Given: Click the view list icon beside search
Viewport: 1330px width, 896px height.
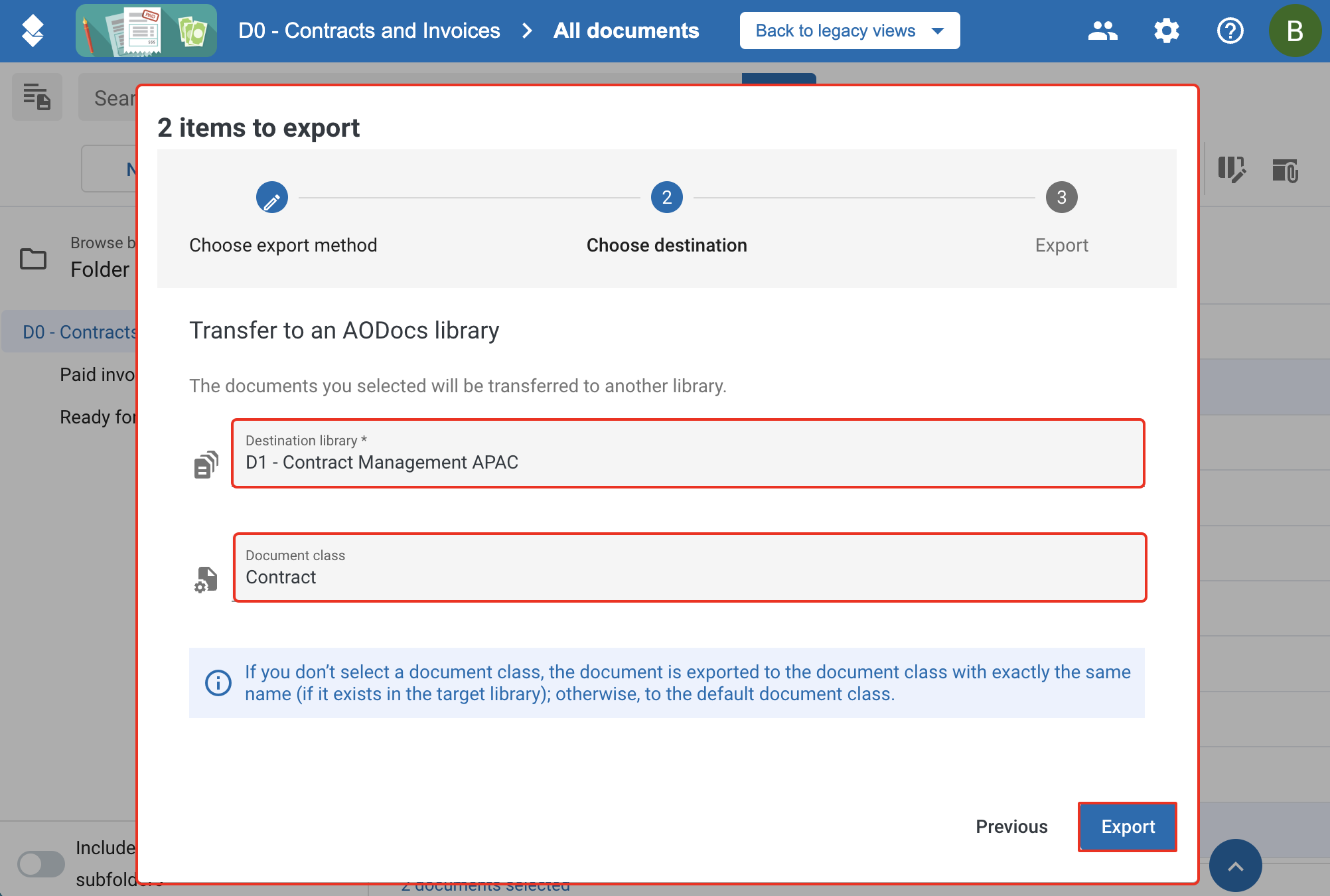Looking at the screenshot, I should [x=37, y=97].
